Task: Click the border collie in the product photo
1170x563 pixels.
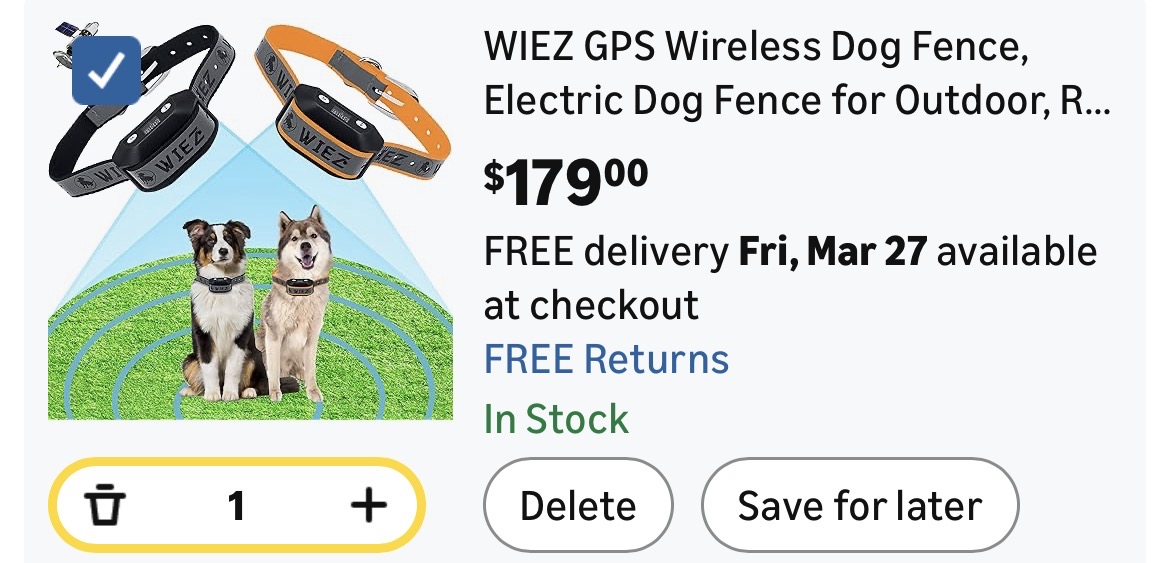Action: click(217, 300)
